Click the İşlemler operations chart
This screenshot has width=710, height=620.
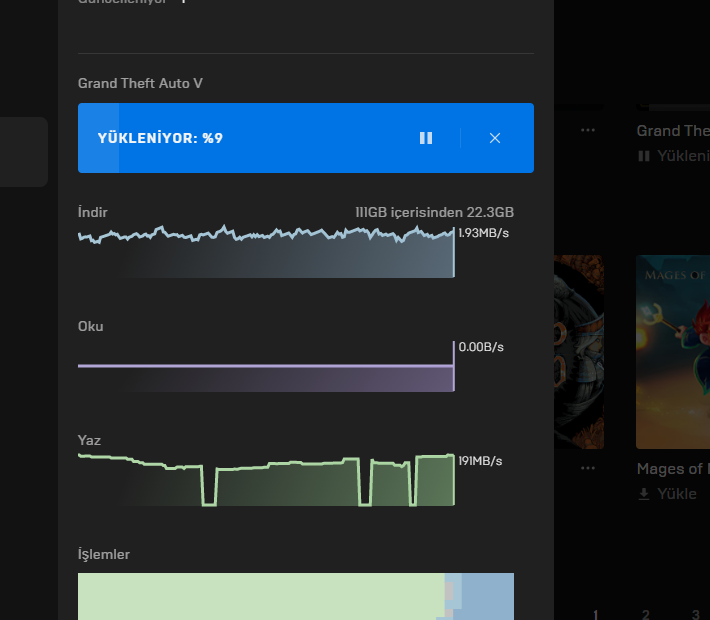(x=296, y=596)
